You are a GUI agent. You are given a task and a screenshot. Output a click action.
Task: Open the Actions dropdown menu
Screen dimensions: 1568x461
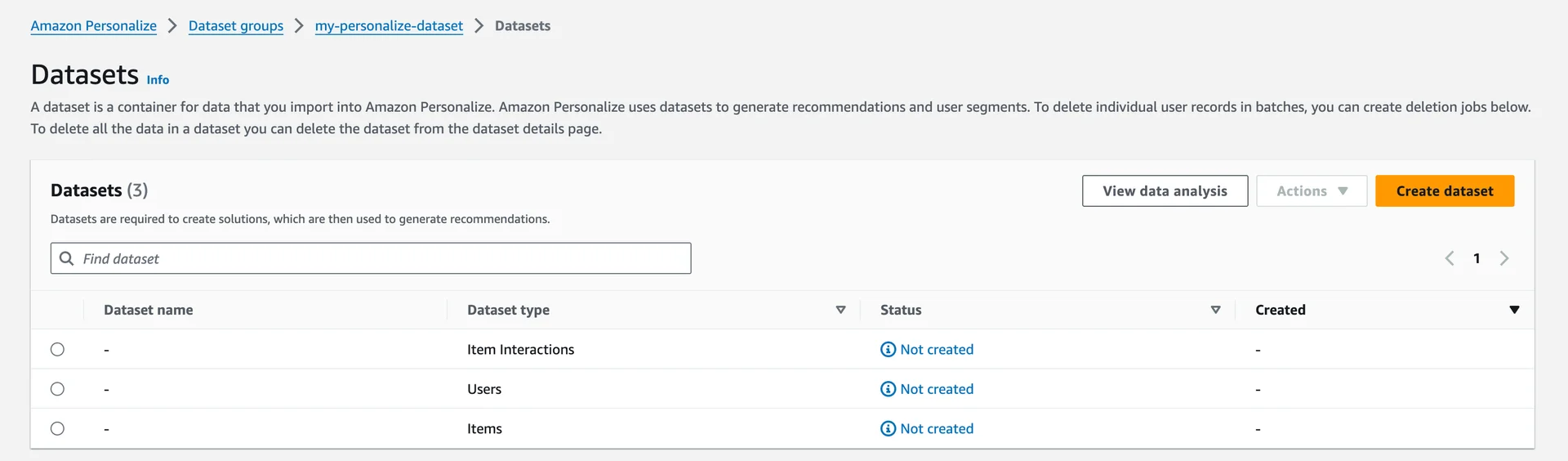[x=1311, y=191]
